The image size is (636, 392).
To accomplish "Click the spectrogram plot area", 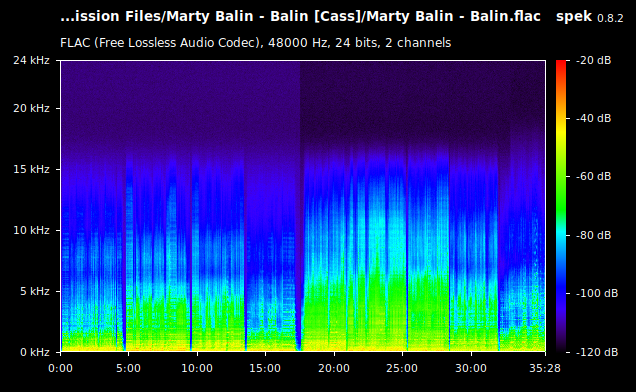I will coord(303,206).
